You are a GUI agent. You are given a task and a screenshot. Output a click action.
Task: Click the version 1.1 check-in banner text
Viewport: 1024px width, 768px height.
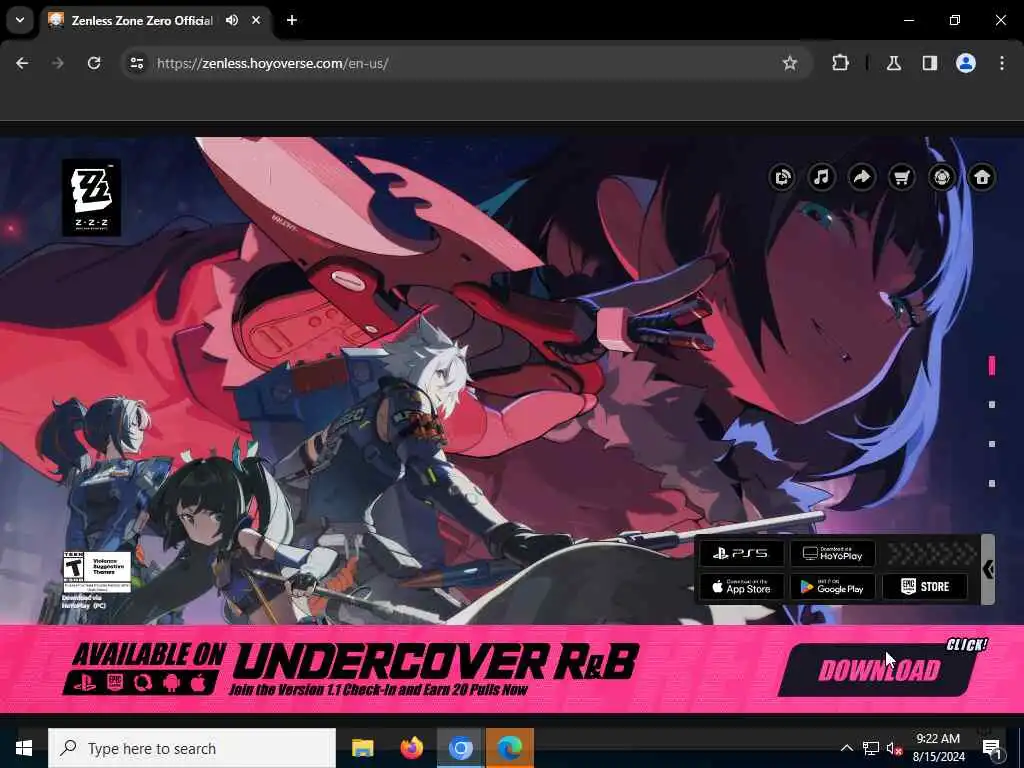tap(378, 690)
